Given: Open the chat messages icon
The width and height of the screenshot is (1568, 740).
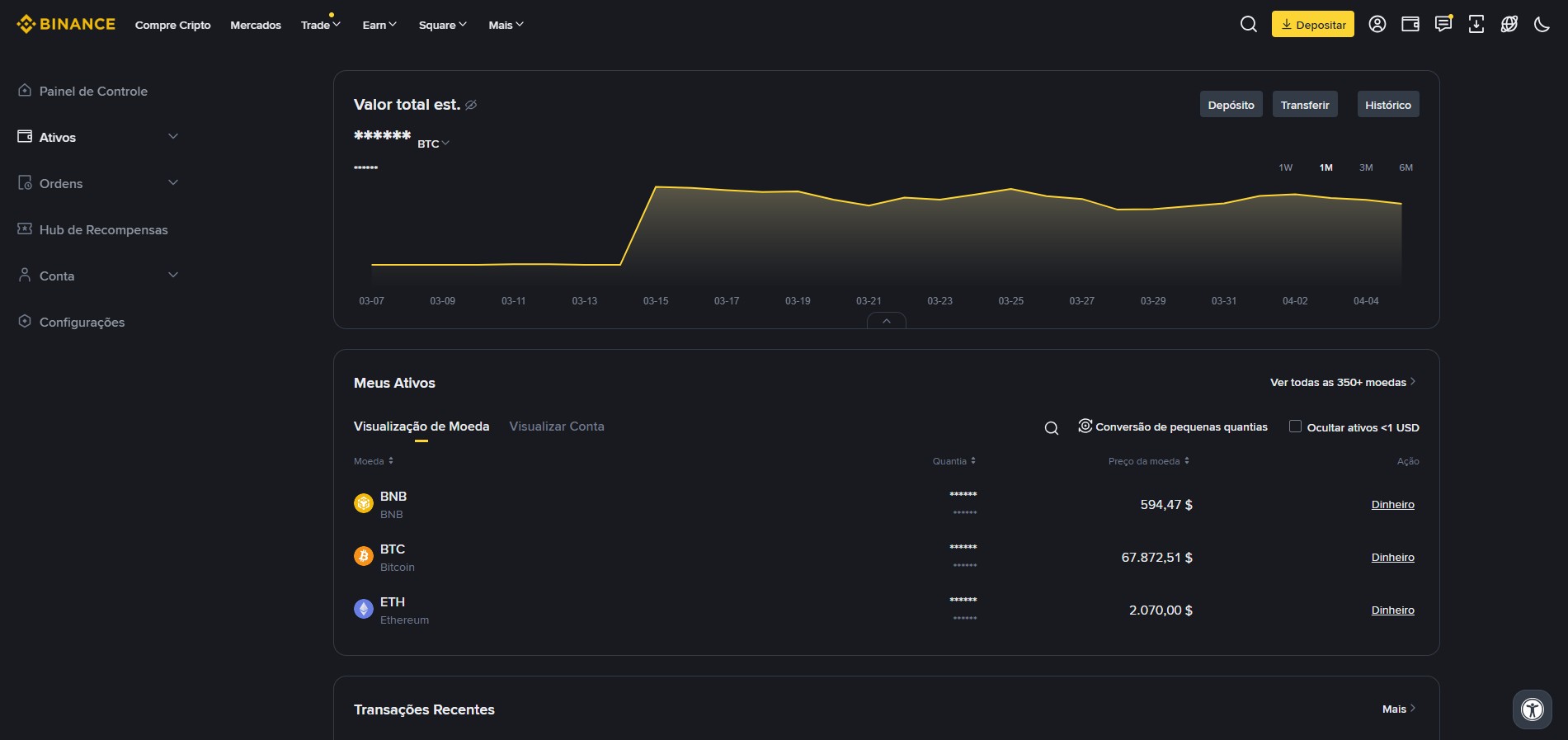Looking at the screenshot, I should click(x=1443, y=24).
